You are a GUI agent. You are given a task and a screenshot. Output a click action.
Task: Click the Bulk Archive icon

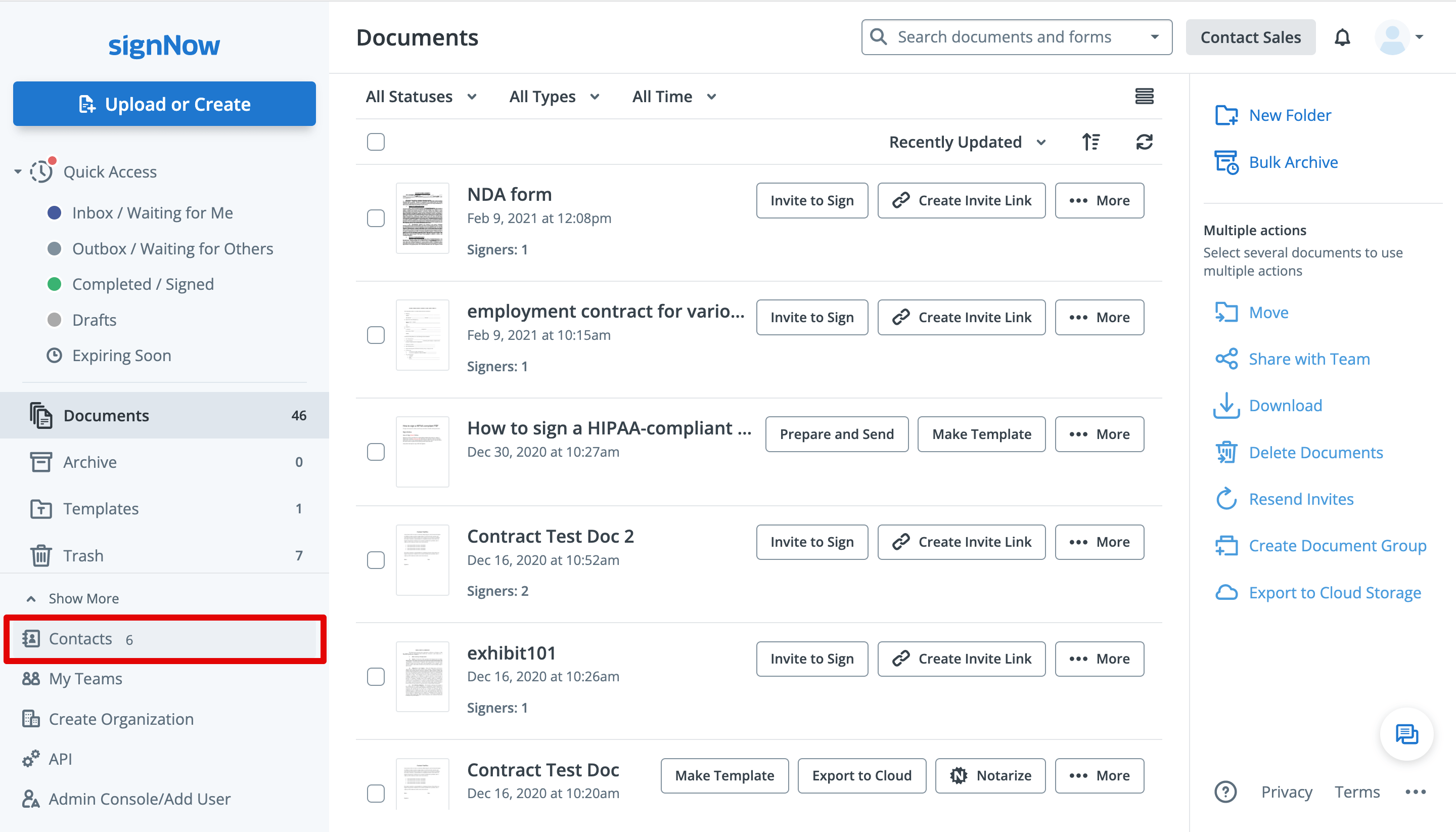pos(1226,162)
